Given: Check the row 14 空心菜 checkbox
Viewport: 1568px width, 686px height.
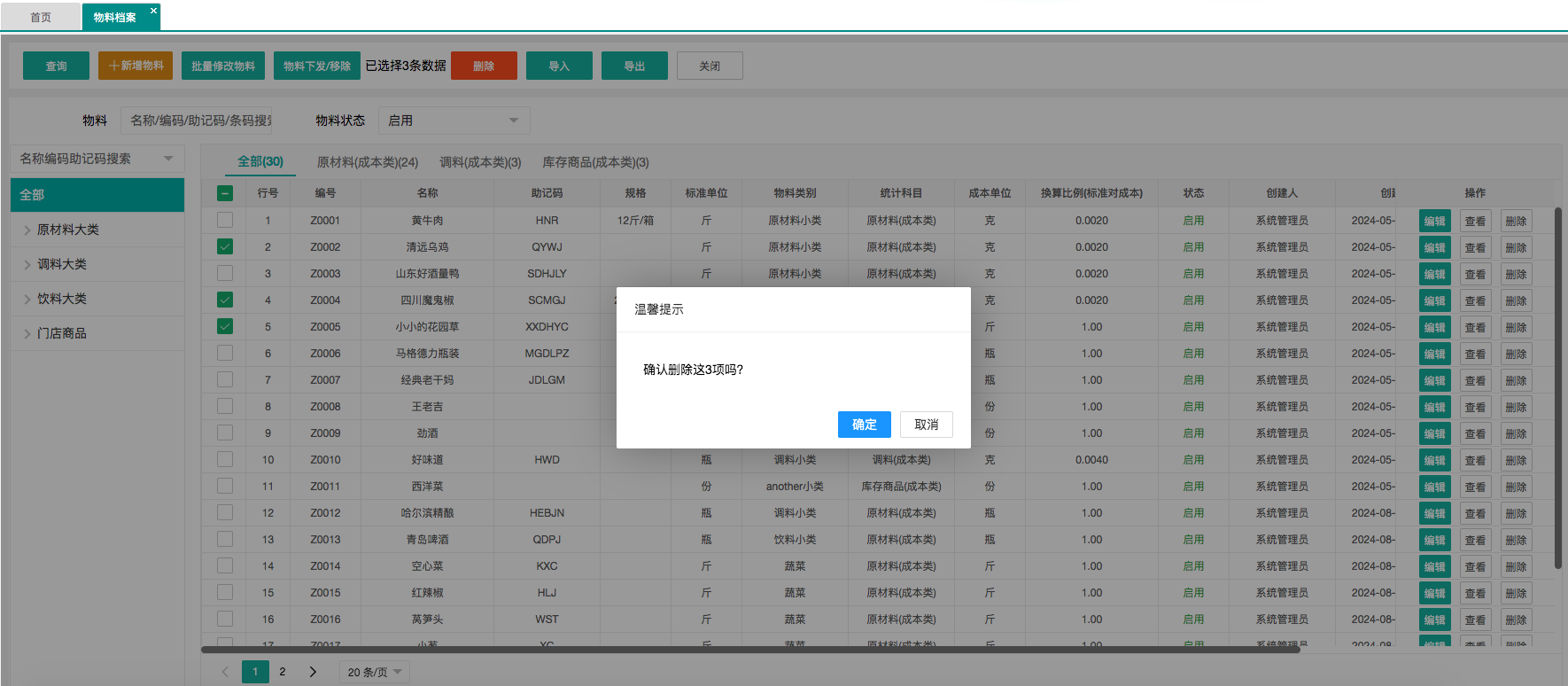Looking at the screenshot, I should (x=225, y=565).
